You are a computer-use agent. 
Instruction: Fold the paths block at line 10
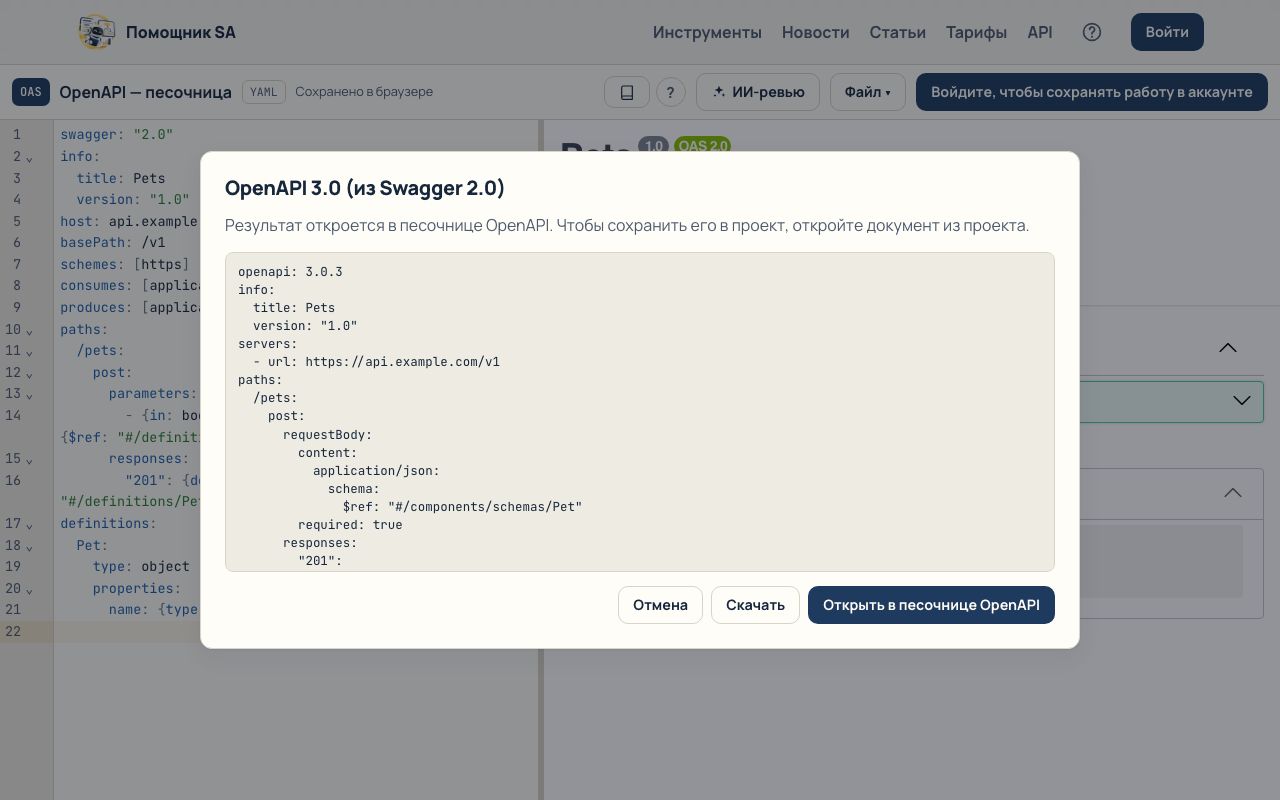pyautogui.click(x=29, y=331)
